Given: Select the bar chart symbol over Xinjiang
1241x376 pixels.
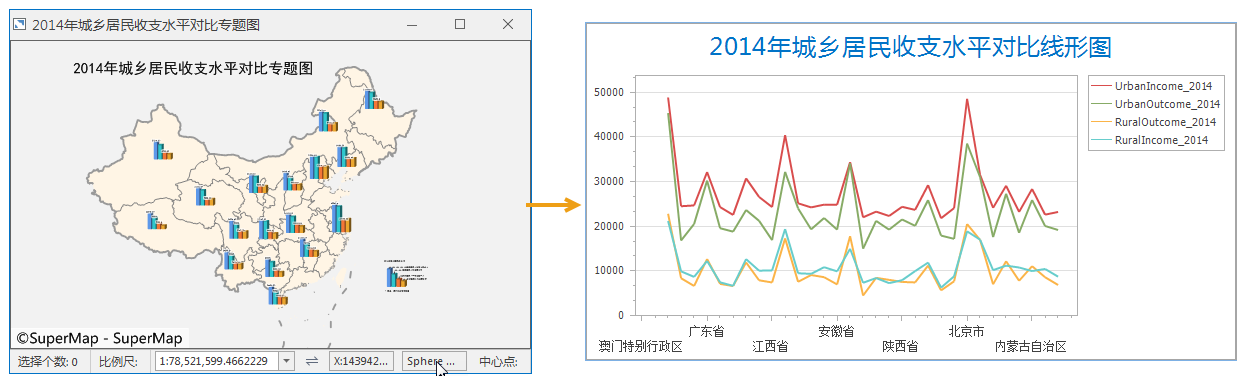Looking at the screenshot, I should click(x=163, y=150).
